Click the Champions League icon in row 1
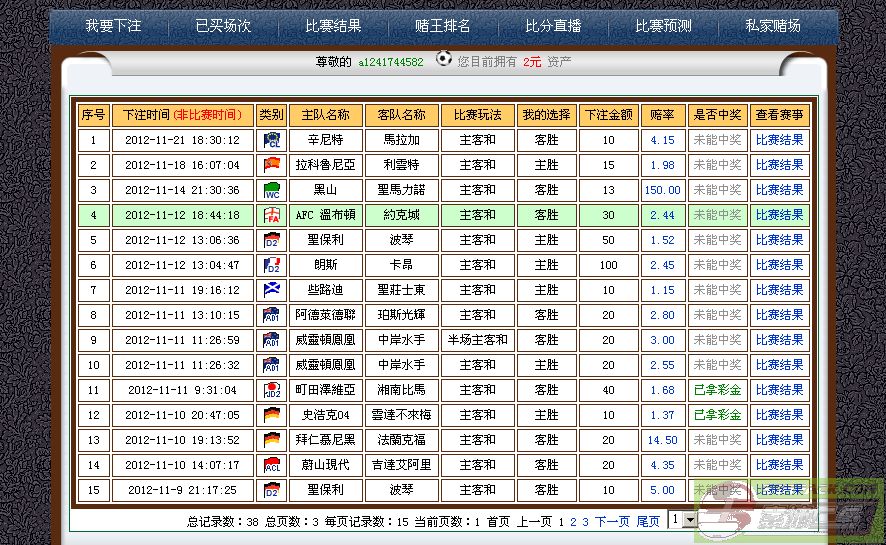The height and width of the screenshot is (545, 886). [271, 140]
